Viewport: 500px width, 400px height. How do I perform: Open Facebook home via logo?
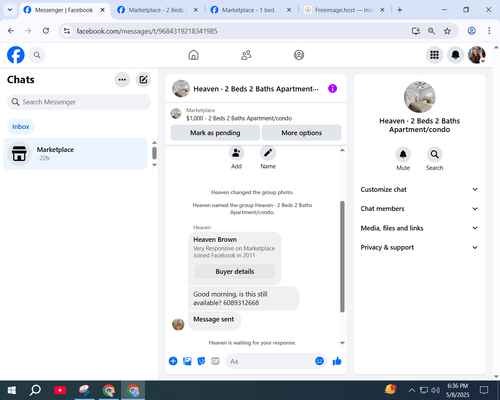[16, 55]
